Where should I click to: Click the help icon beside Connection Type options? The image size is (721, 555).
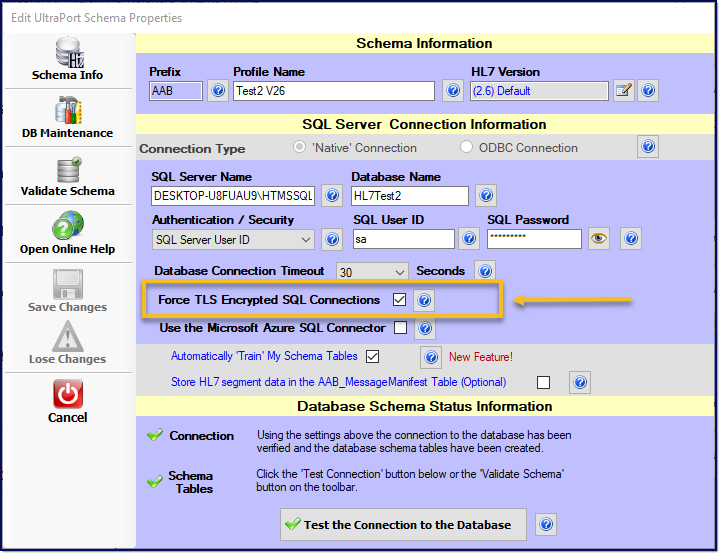tap(647, 147)
